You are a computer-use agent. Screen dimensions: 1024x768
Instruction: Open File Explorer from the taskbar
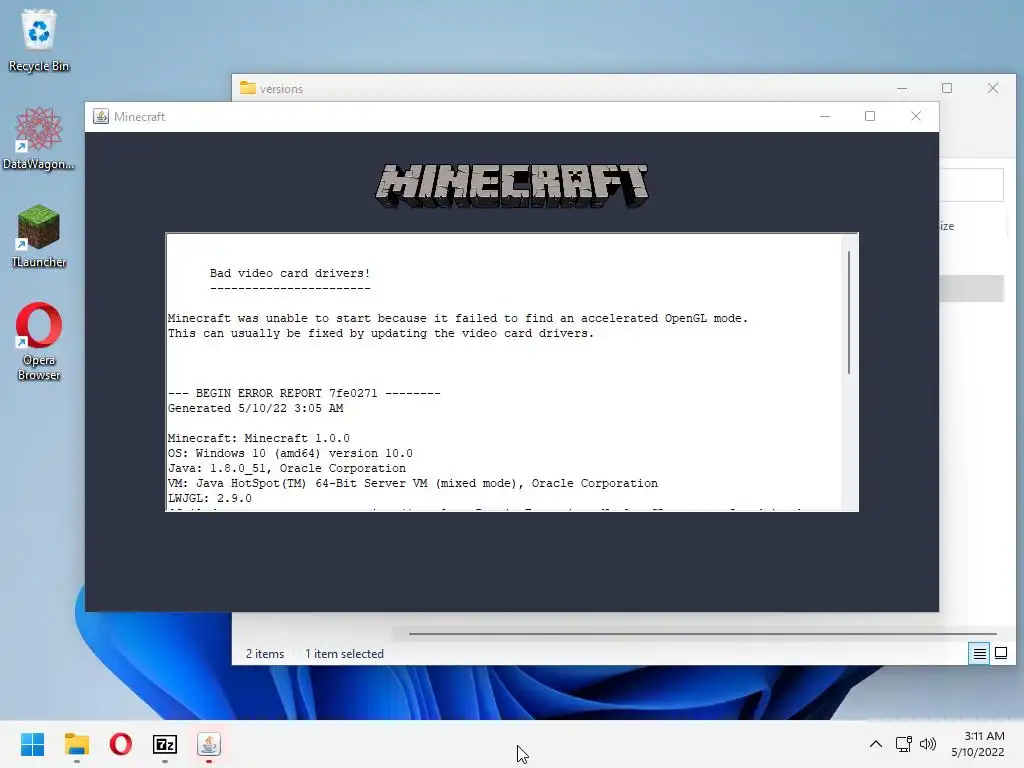click(76, 744)
